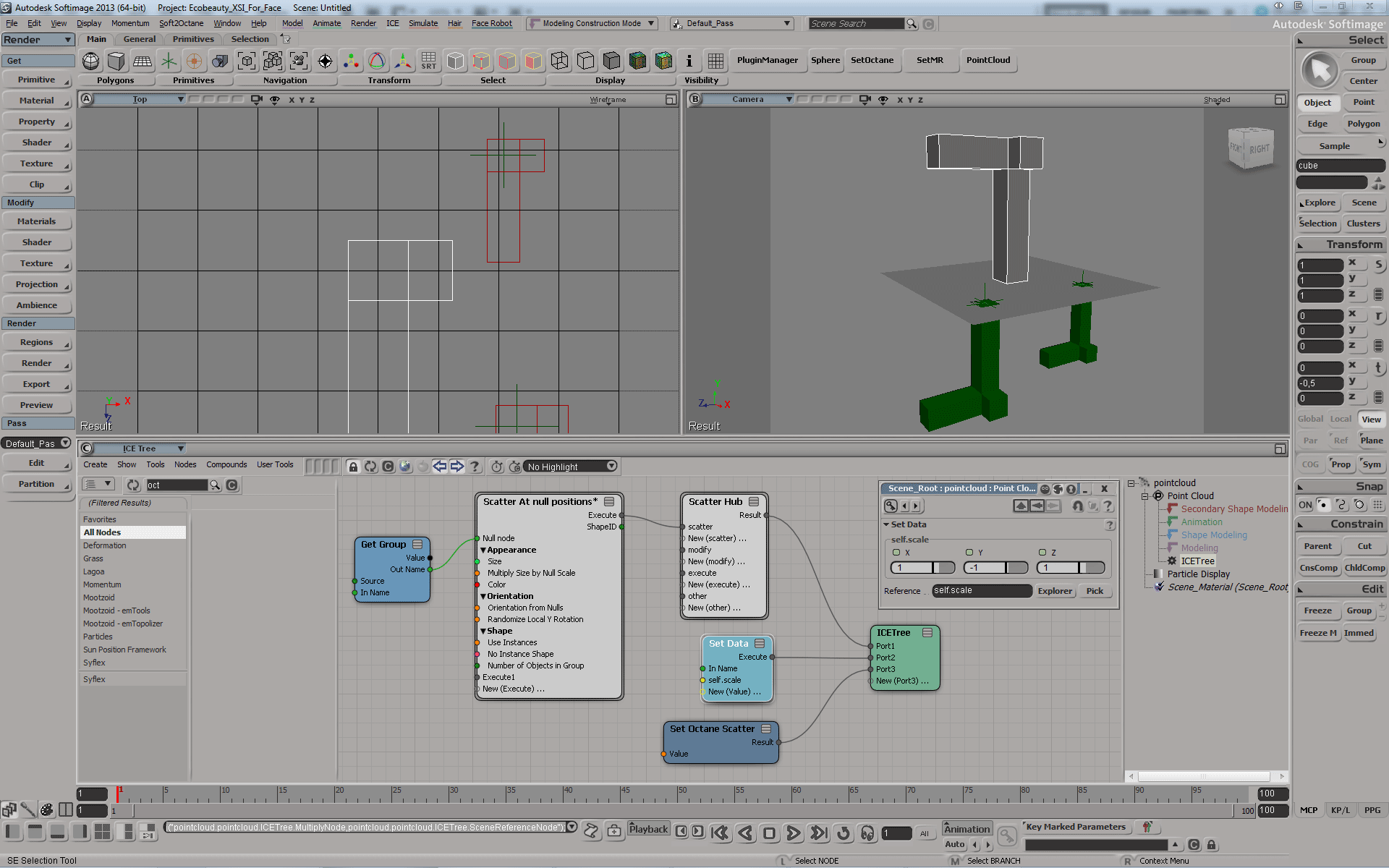The image size is (1389, 868).
Task: Click the info icon in Visibility group
Action: (x=689, y=61)
